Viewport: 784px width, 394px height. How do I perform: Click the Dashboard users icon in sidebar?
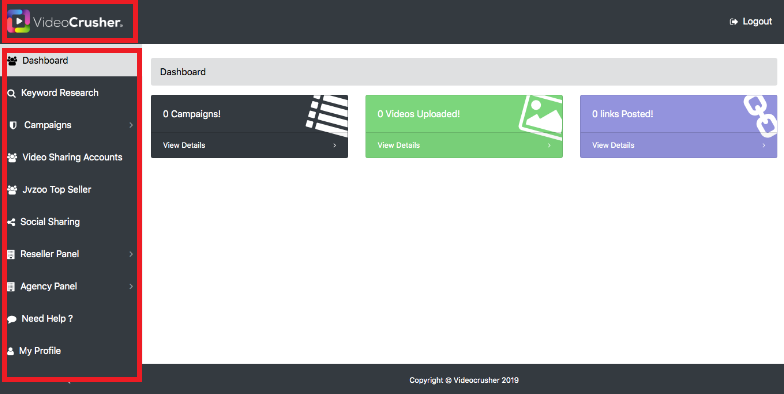click(x=12, y=61)
